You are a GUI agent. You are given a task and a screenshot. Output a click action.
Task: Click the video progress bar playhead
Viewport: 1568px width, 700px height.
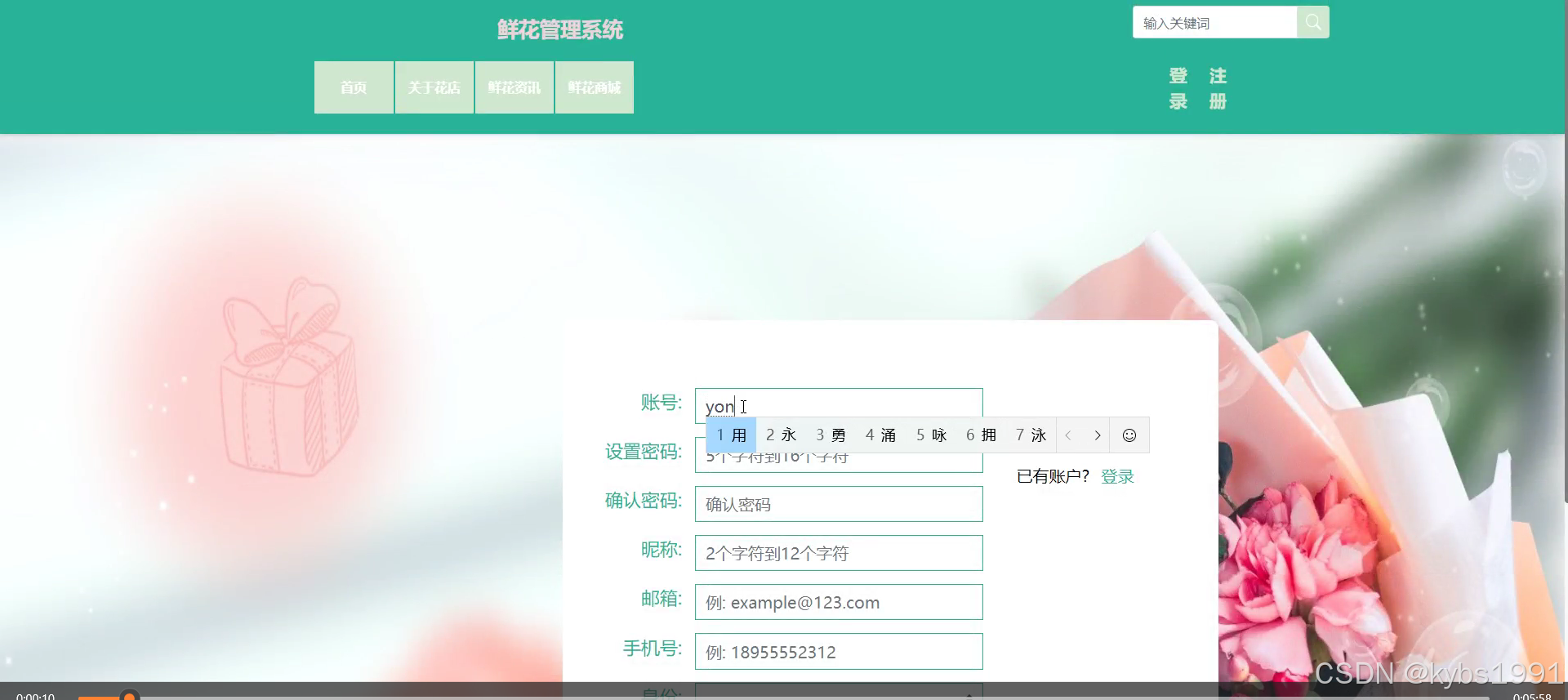(x=129, y=696)
